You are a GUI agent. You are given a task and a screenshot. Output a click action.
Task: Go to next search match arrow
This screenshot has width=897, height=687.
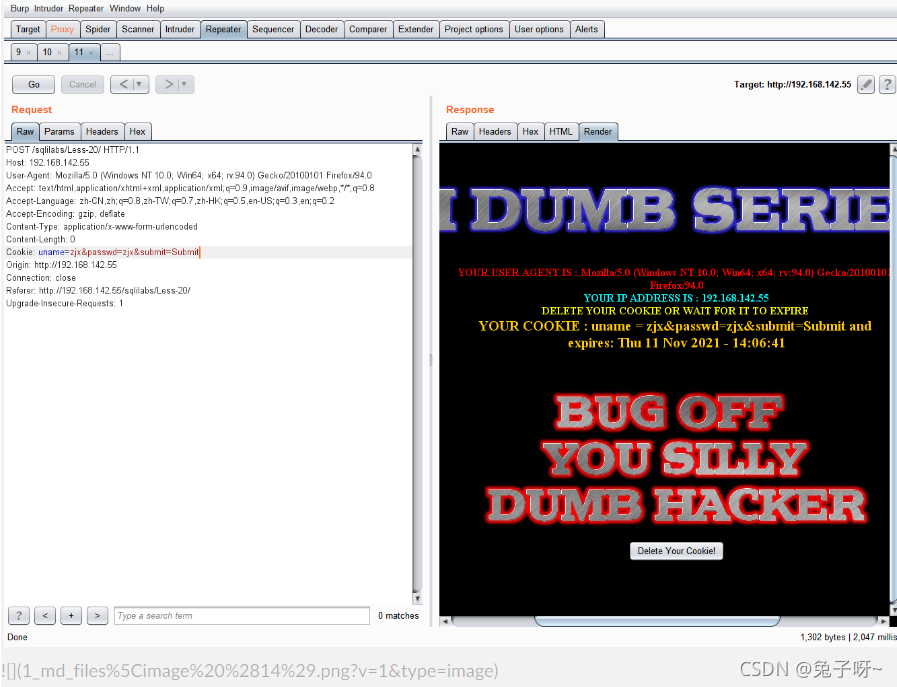pos(97,615)
